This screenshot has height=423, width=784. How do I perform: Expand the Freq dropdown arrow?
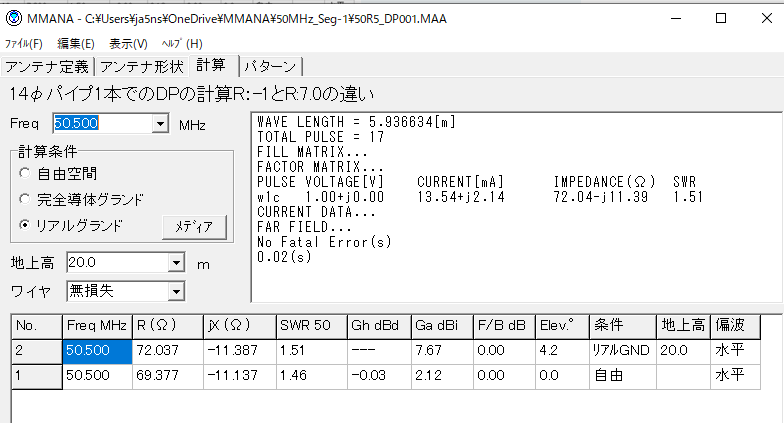pos(160,124)
